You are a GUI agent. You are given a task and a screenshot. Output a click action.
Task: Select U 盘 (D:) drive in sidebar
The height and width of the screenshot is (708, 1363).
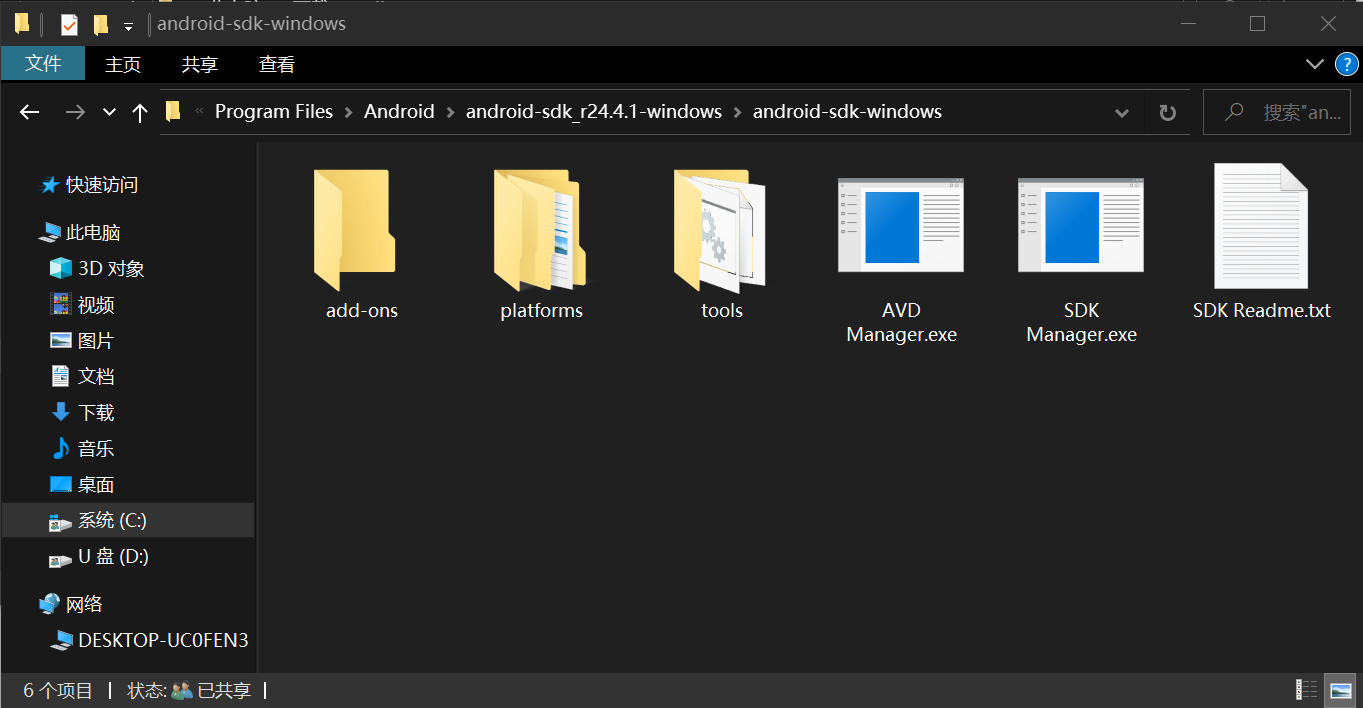point(113,557)
